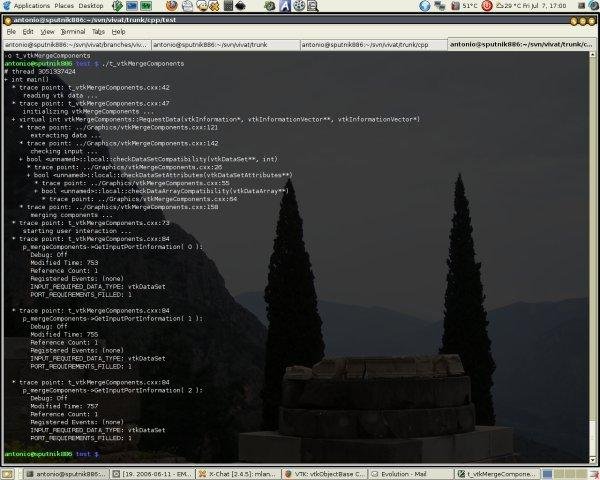Image resolution: width=600 pixels, height=480 pixels.
Task: Open the clock showing Fri Jul 7, 17:00
Action: pos(545,6)
